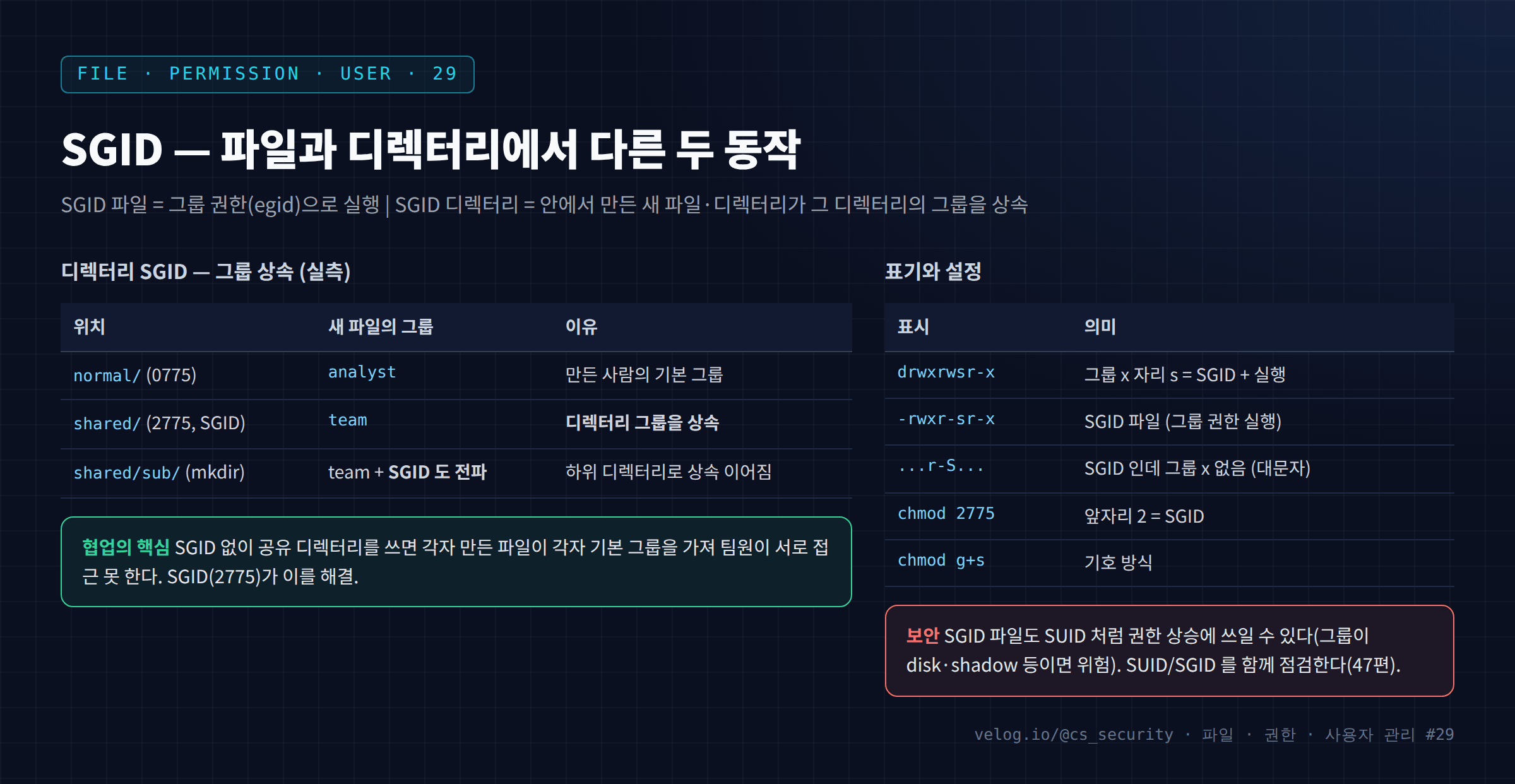Click the analyst group value
1515x784 pixels.
pyautogui.click(x=362, y=372)
